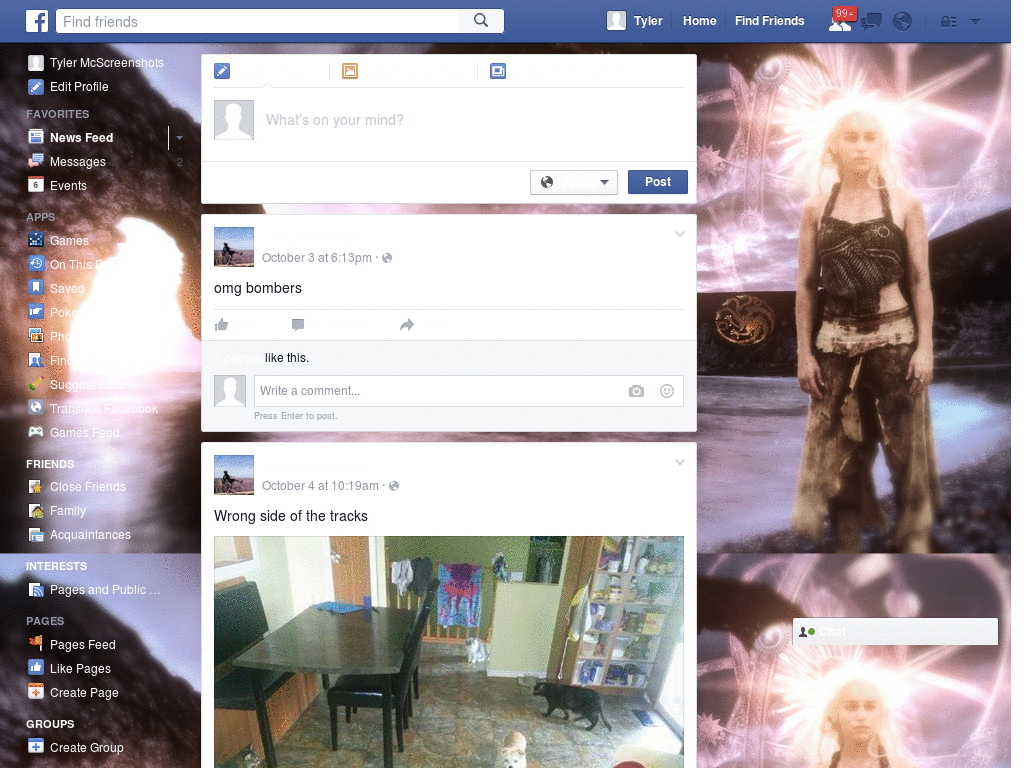Open Pages Feed in sidebar

tap(72, 645)
